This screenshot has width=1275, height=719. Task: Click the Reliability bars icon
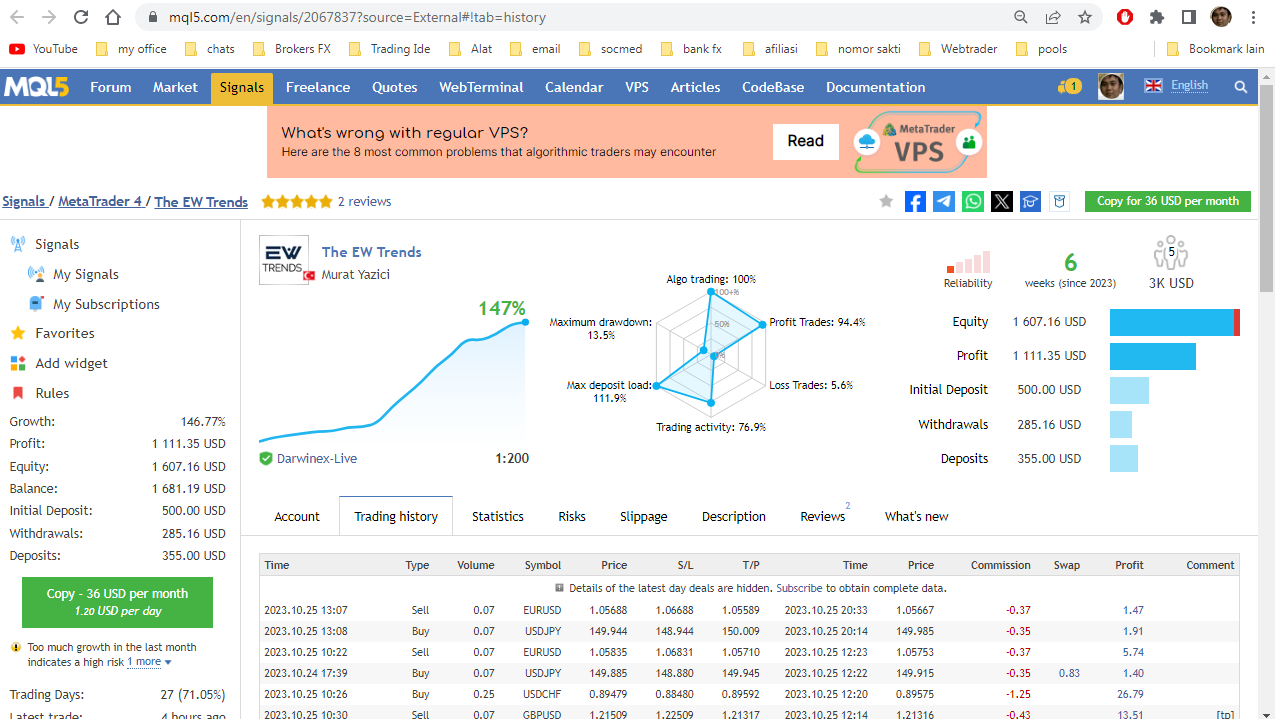point(968,262)
